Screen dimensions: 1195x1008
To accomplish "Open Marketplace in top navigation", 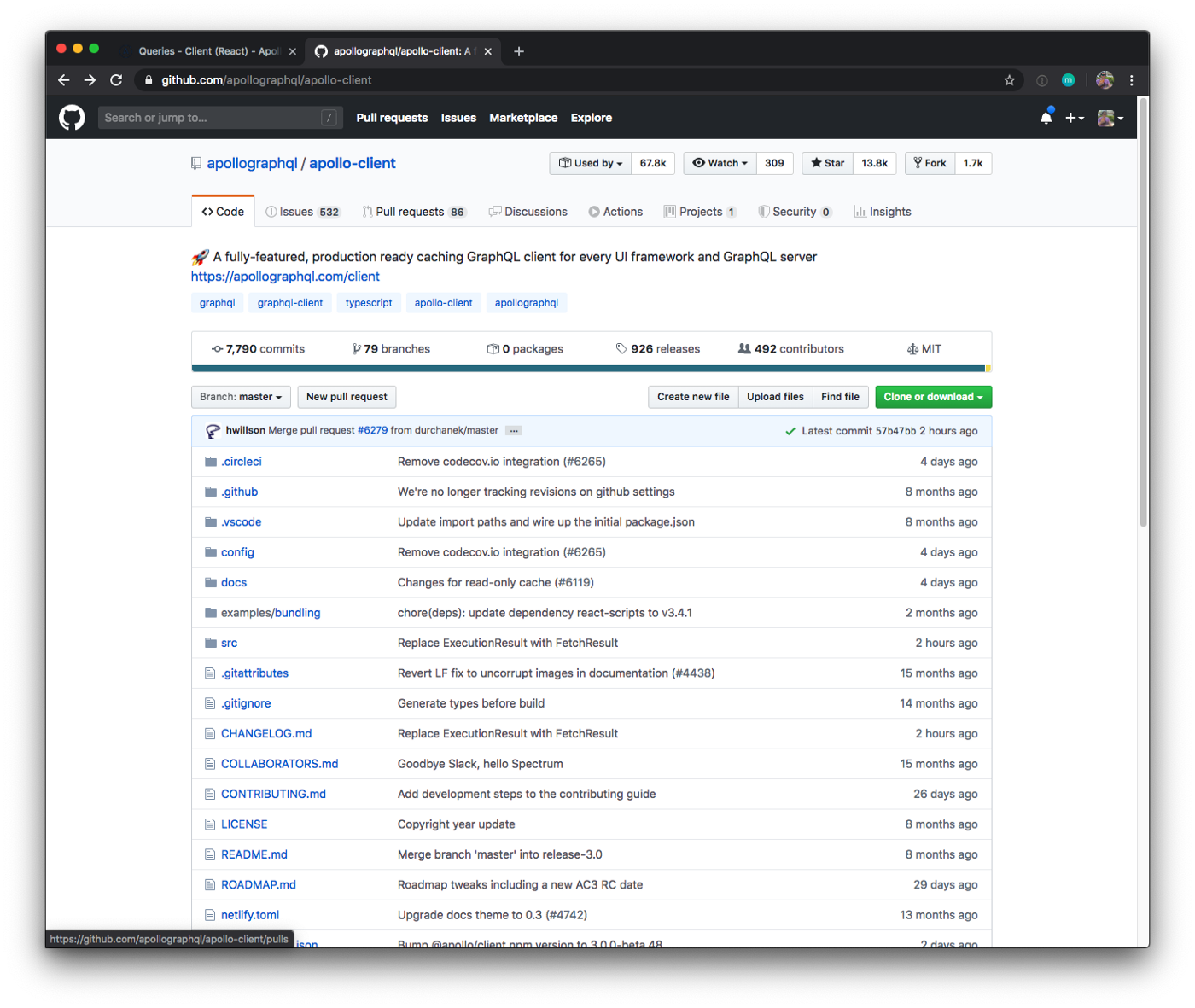I will [x=523, y=118].
